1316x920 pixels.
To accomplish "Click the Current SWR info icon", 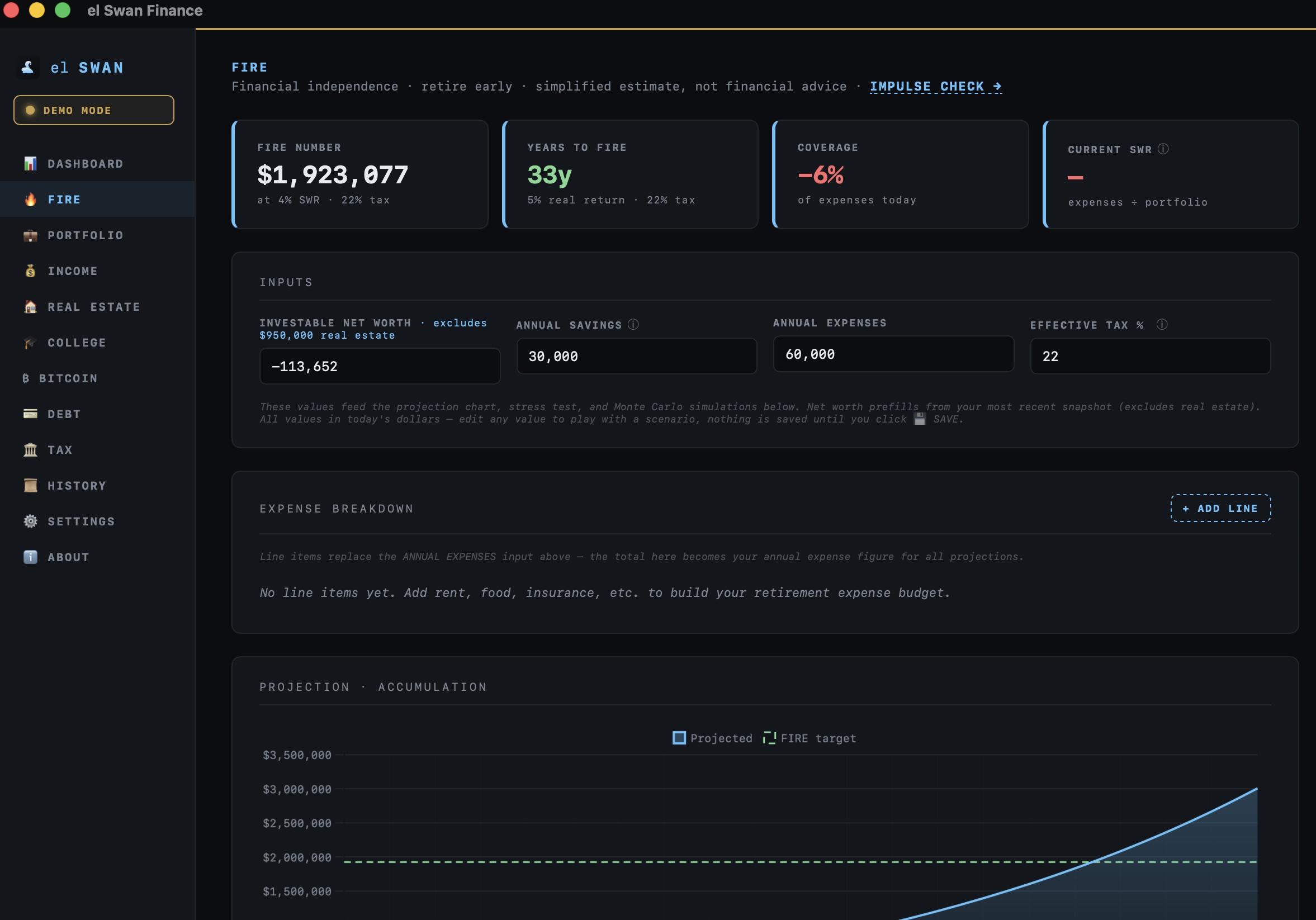I will coord(1163,149).
